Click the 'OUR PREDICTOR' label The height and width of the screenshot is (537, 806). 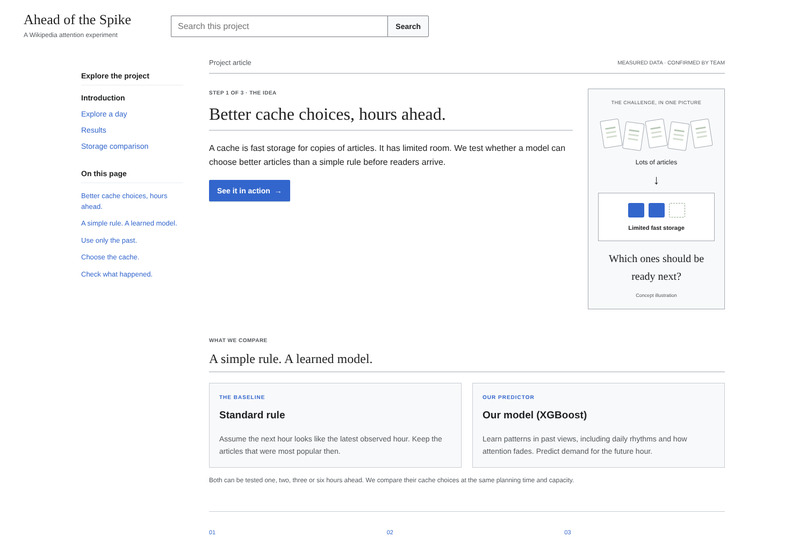point(508,397)
